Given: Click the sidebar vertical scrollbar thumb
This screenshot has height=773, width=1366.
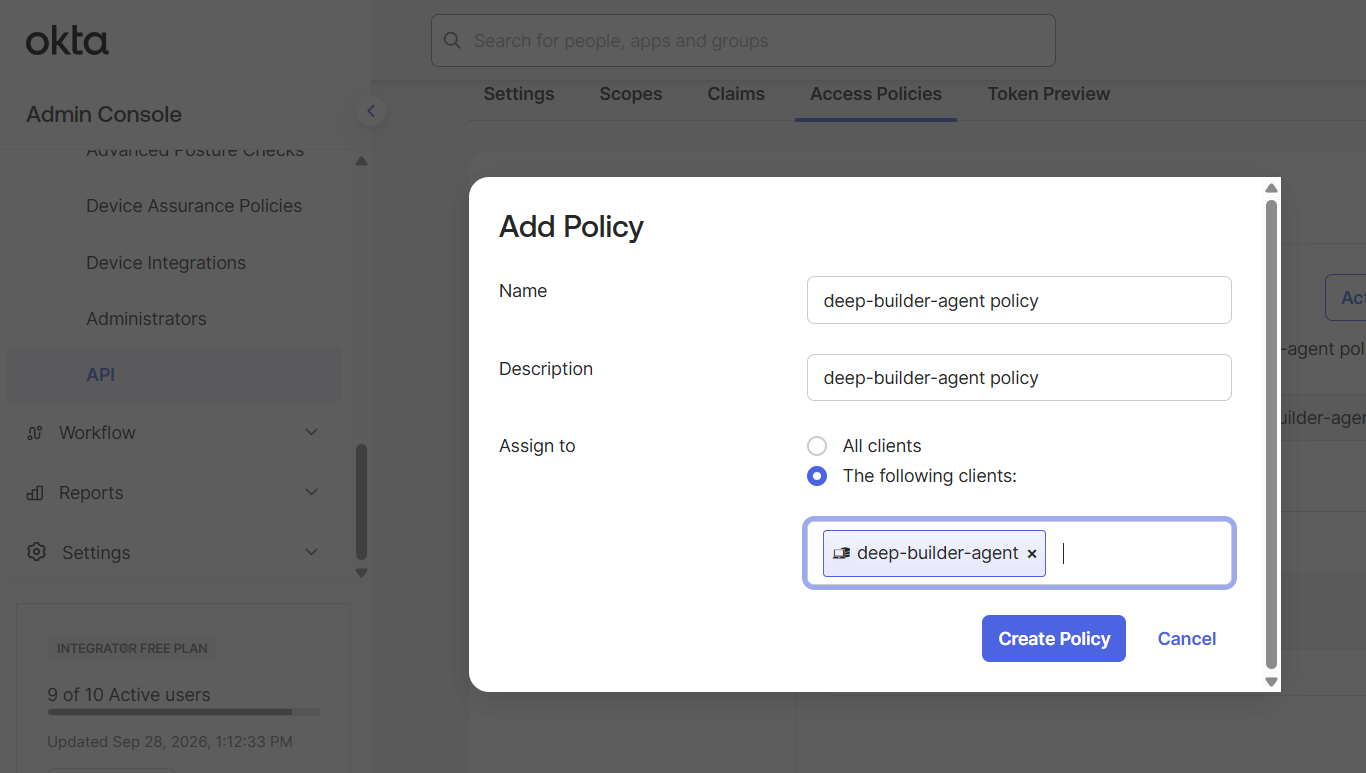Looking at the screenshot, I should (361, 502).
